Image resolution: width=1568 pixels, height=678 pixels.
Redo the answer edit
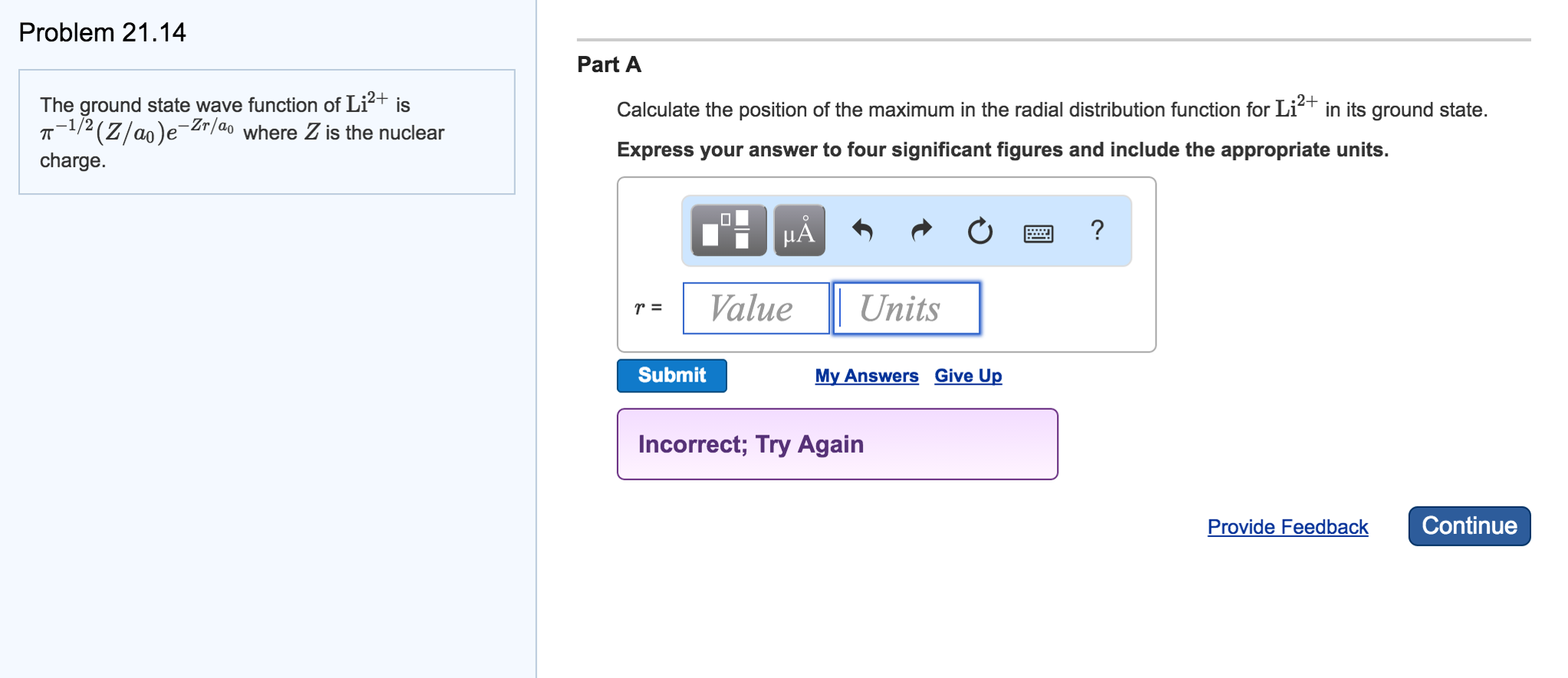[921, 230]
